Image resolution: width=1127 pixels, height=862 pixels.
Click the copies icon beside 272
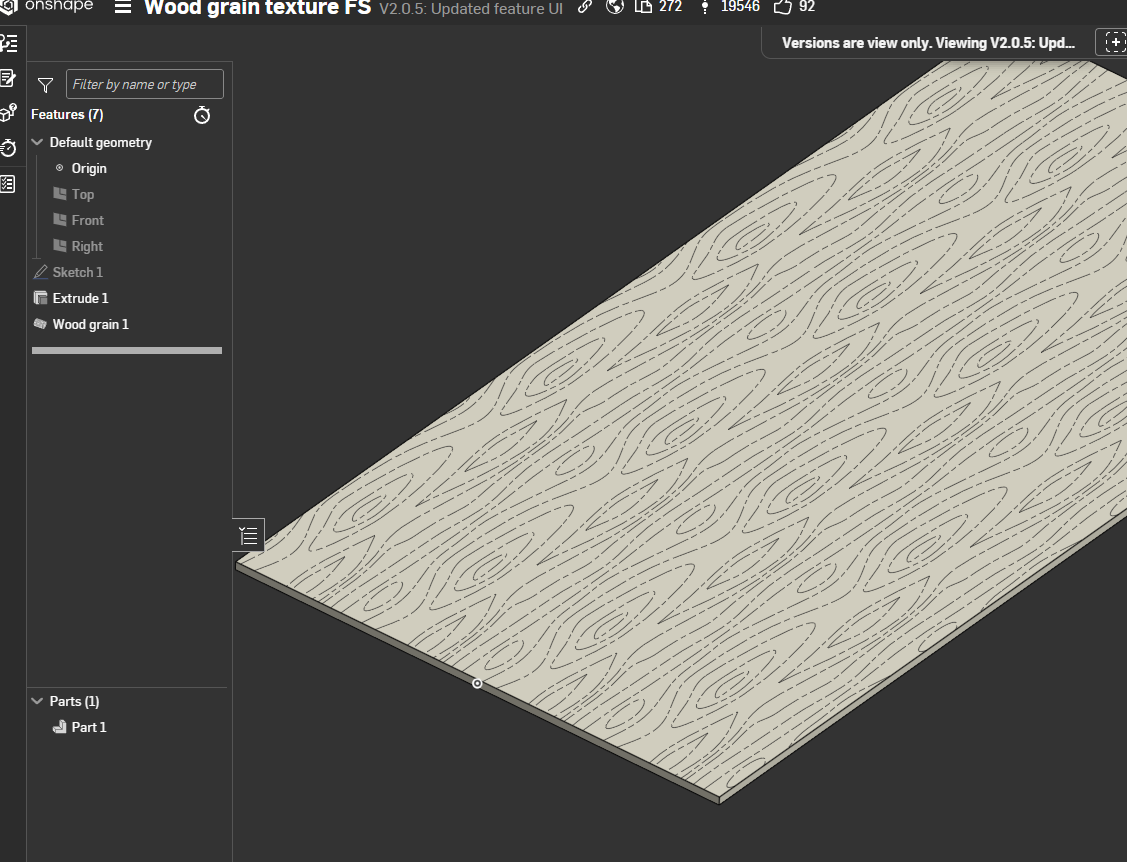pos(643,6)
